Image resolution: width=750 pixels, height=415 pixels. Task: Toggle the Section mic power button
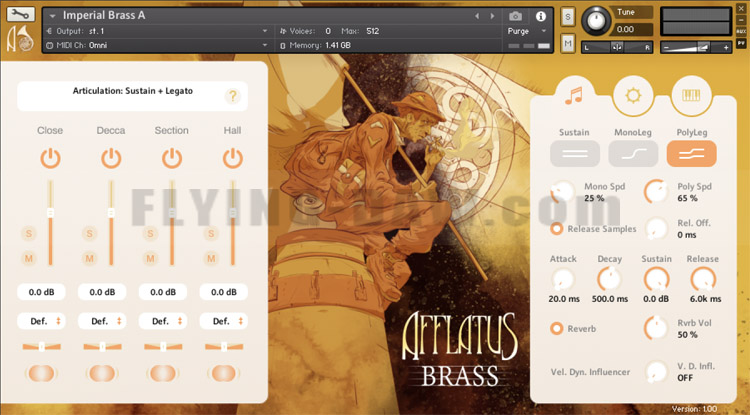172,158
